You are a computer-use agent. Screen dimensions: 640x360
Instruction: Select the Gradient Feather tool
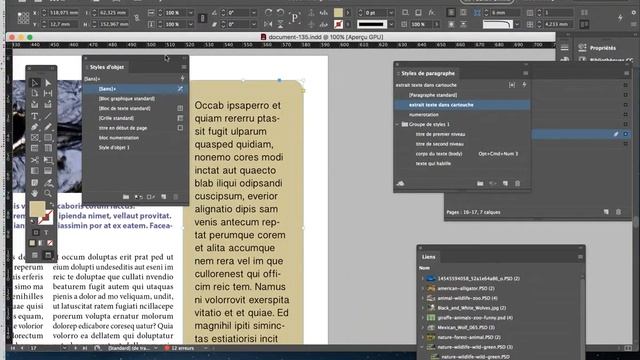pyautogui.click(x=48, y=171)
